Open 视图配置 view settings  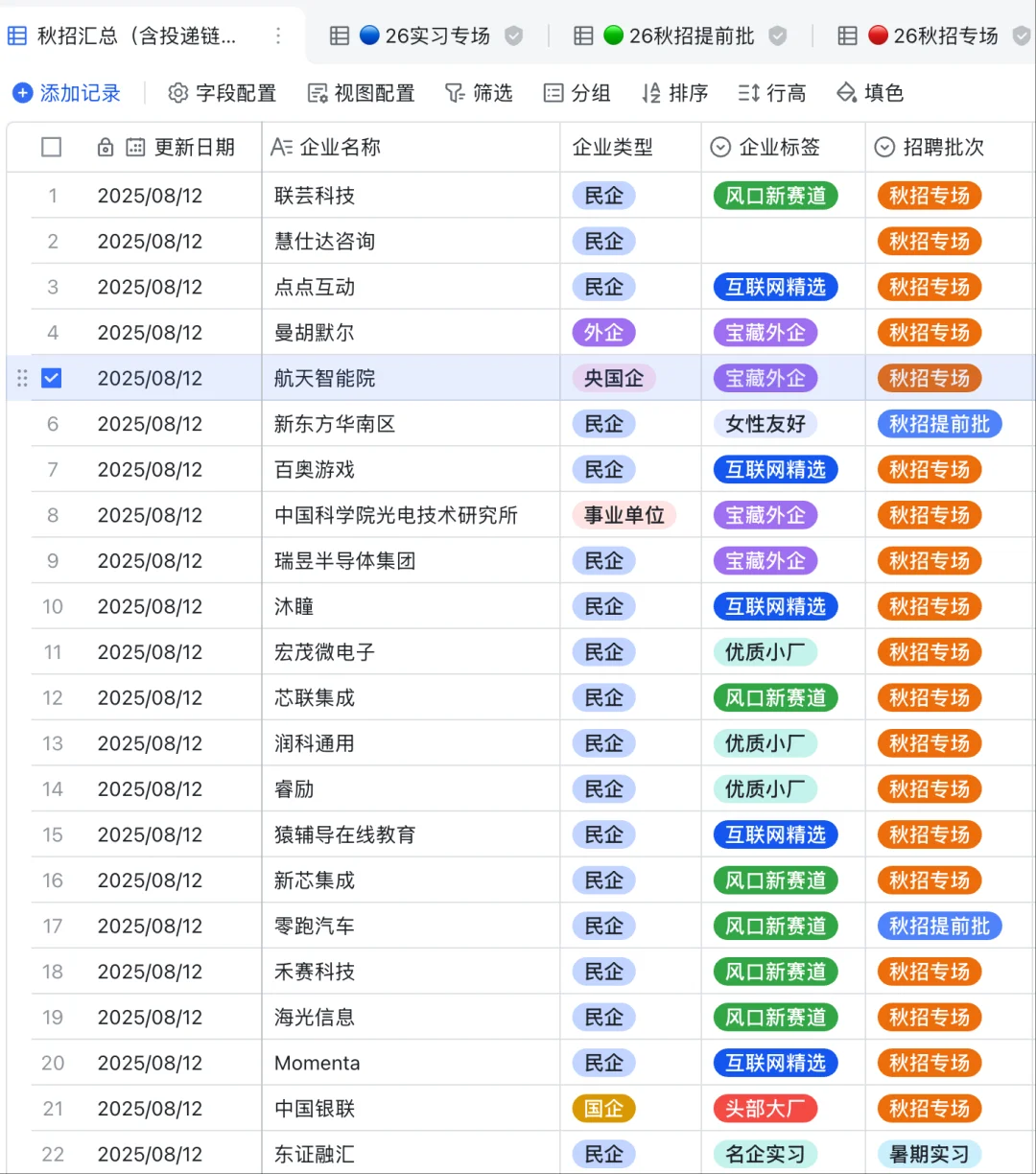[x=361, y=93]
